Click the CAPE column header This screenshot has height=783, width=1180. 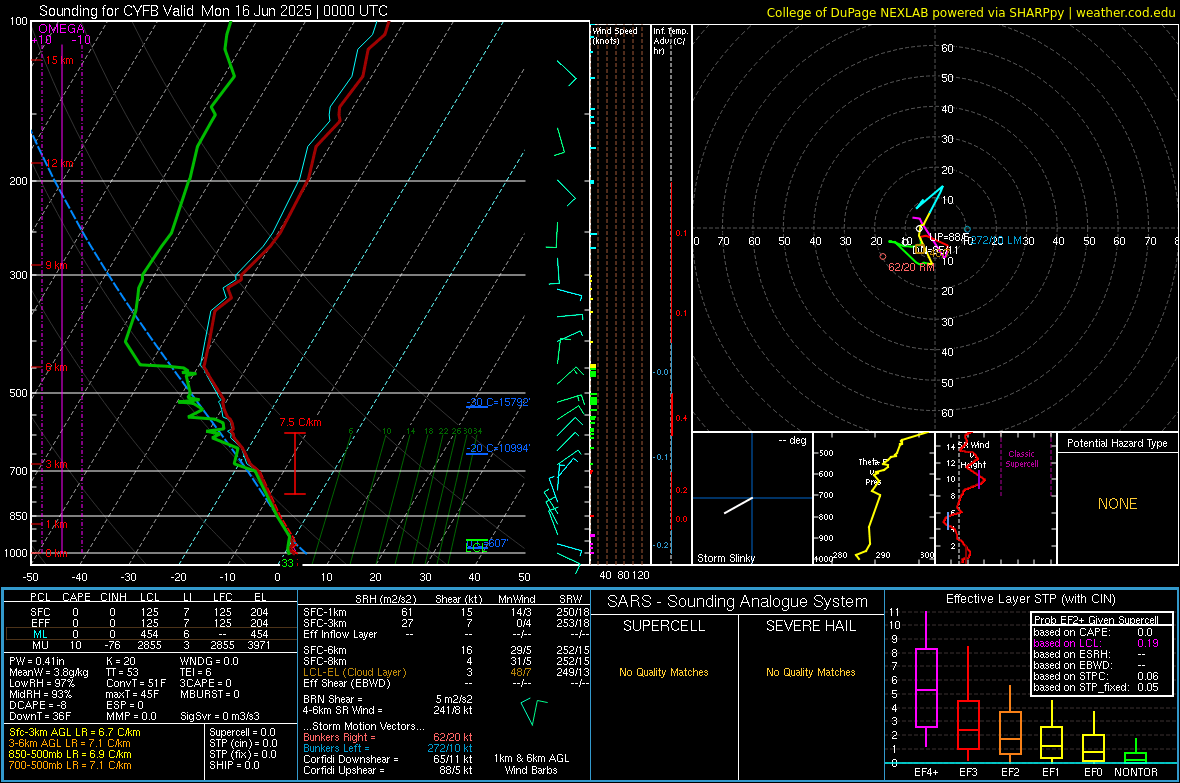tap(76, 597)
